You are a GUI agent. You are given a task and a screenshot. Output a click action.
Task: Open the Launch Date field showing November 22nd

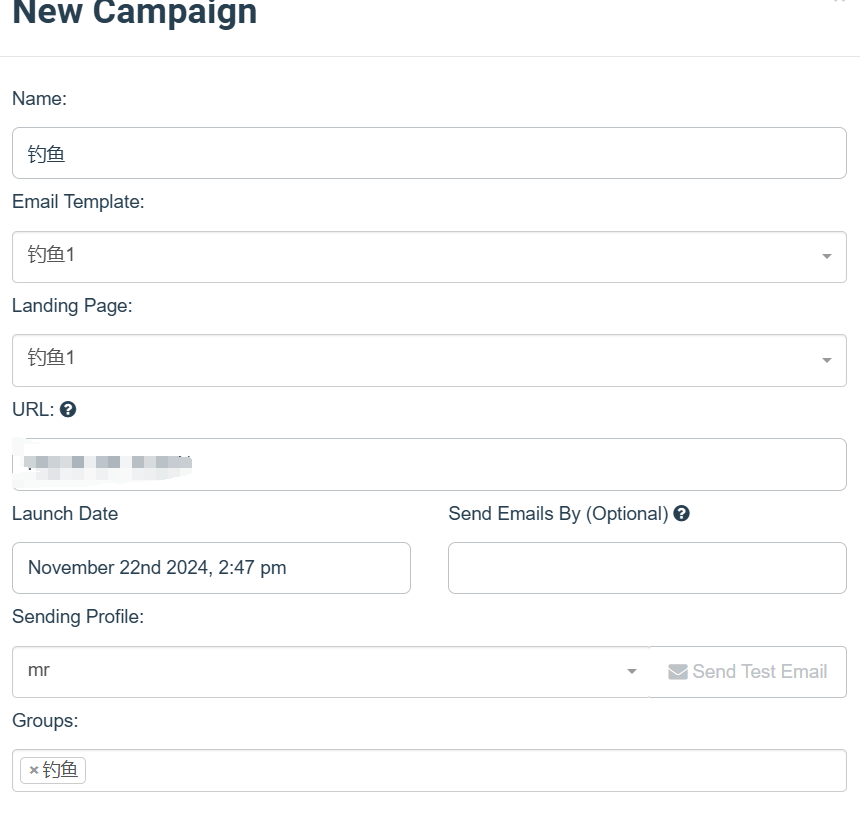(211, 568)
